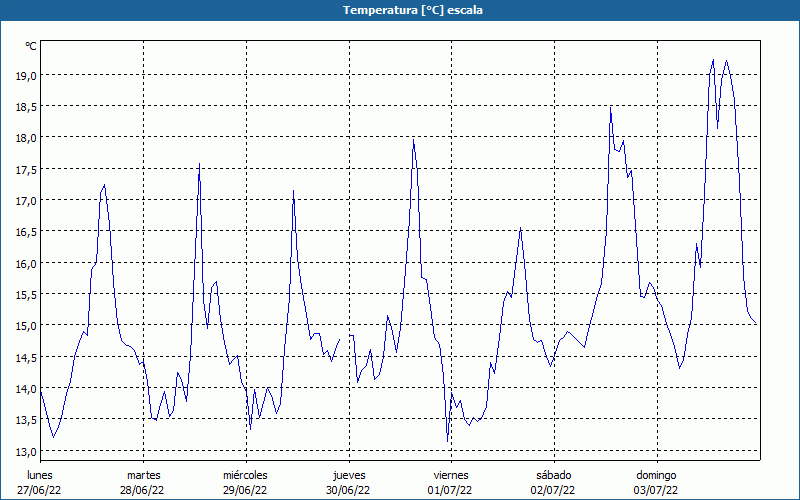
Task: Click the 'Temperatura [°C] escala' title
Action: pos(412,10)
